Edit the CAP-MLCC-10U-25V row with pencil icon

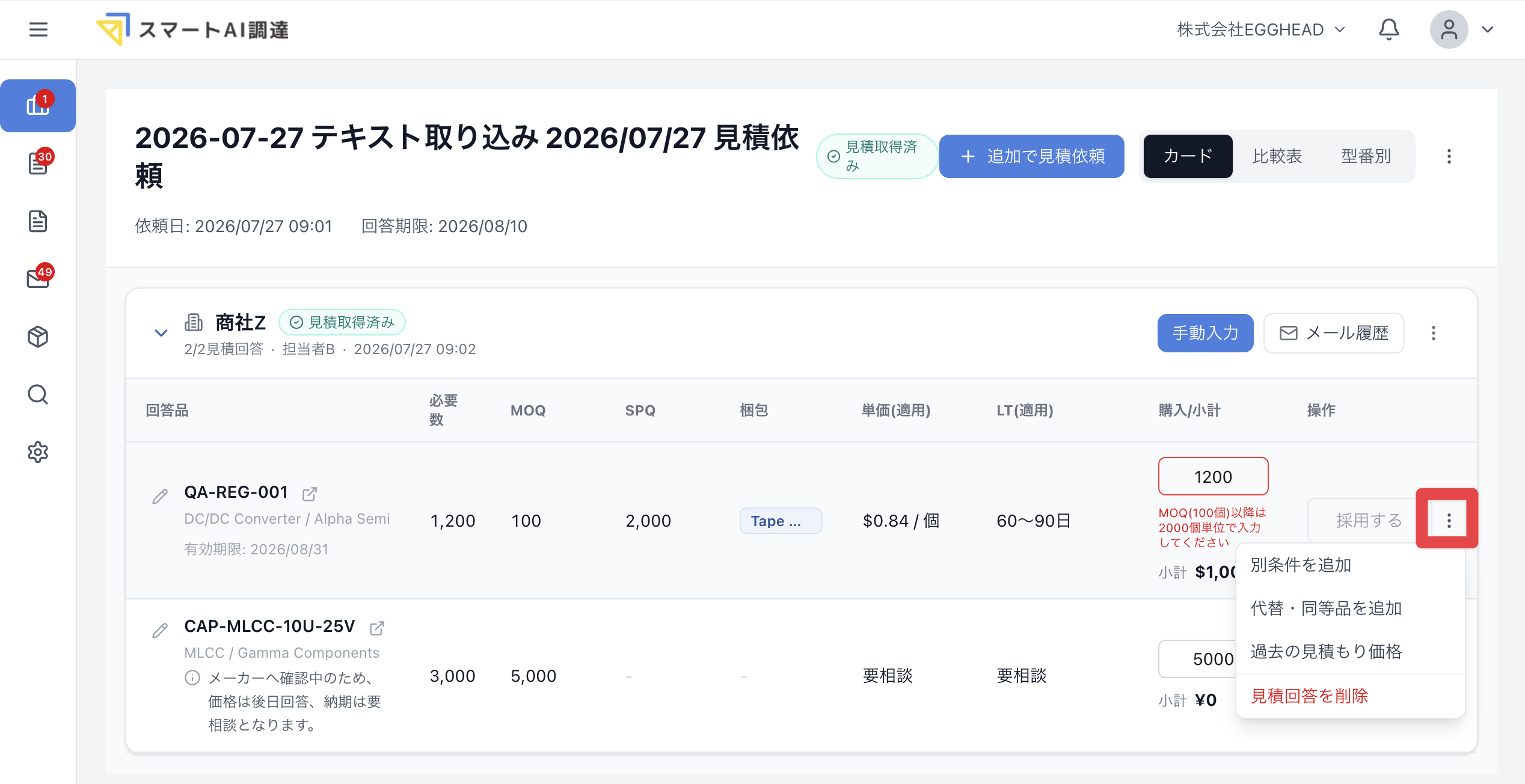160,630
